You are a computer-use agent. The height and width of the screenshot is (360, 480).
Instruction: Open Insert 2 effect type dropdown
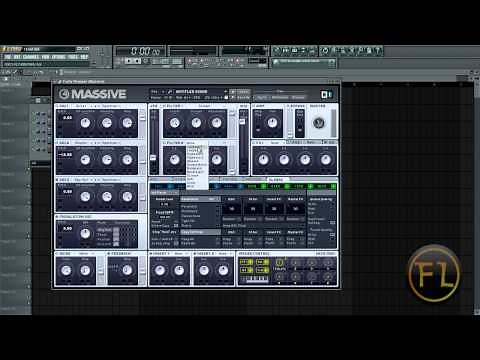[x=225, y=254]
